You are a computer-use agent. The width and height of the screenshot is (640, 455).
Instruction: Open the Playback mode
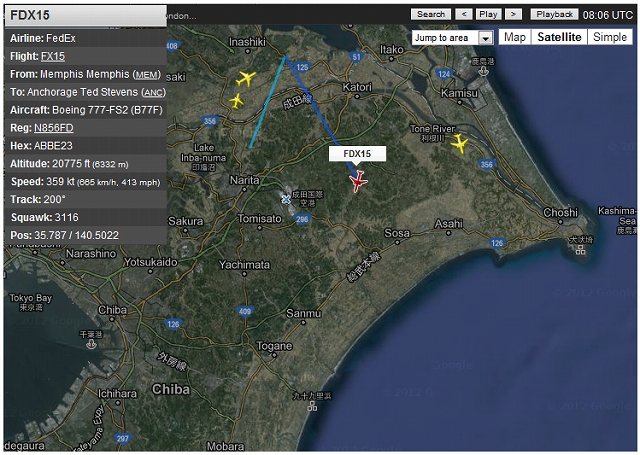tap(554, 14)
